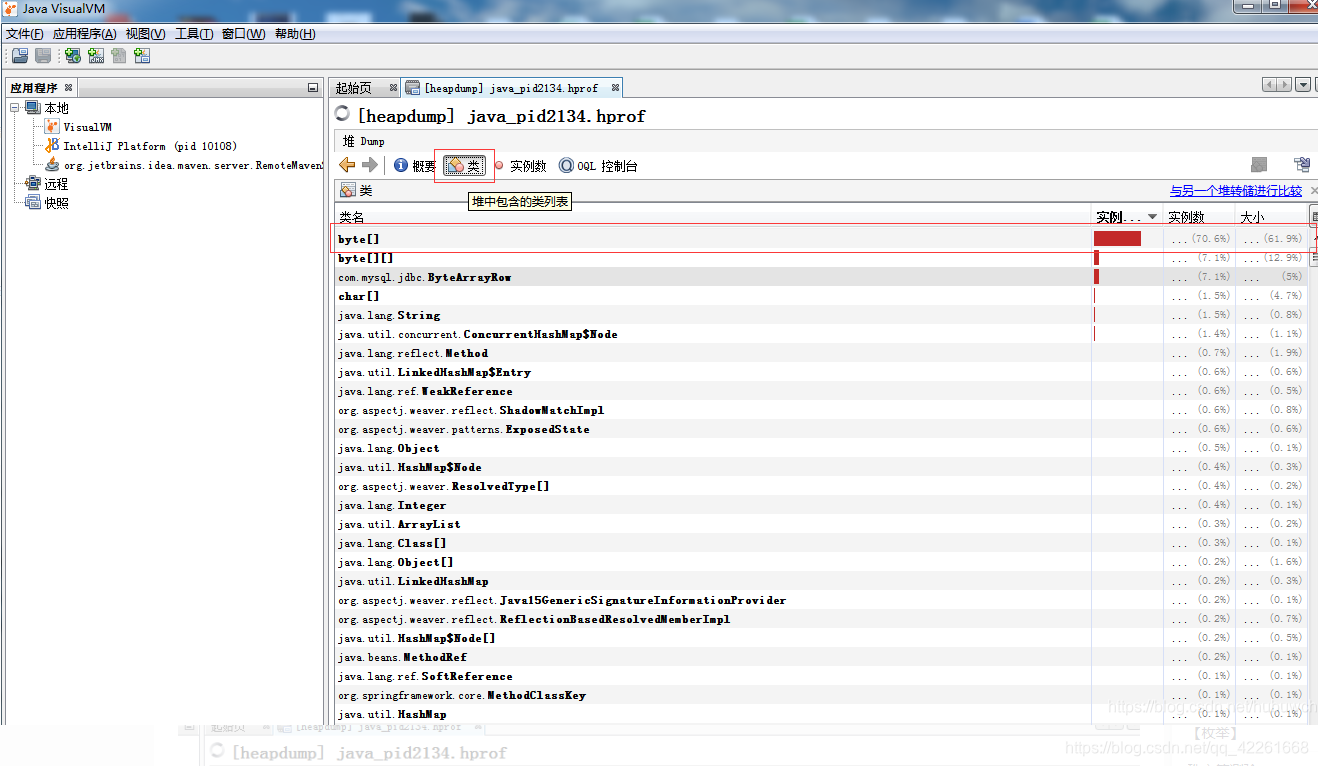Click 与另一个堆转储进行比较 compare link
The width and height of the screenshot is (1318, 766).
click(1236, 191)
